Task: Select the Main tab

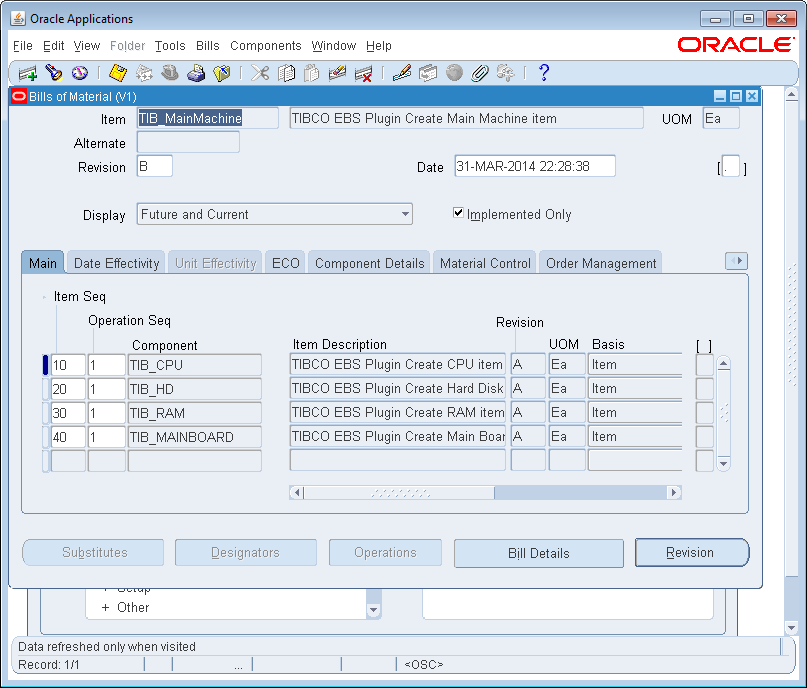Action: (x=43, y=263)
